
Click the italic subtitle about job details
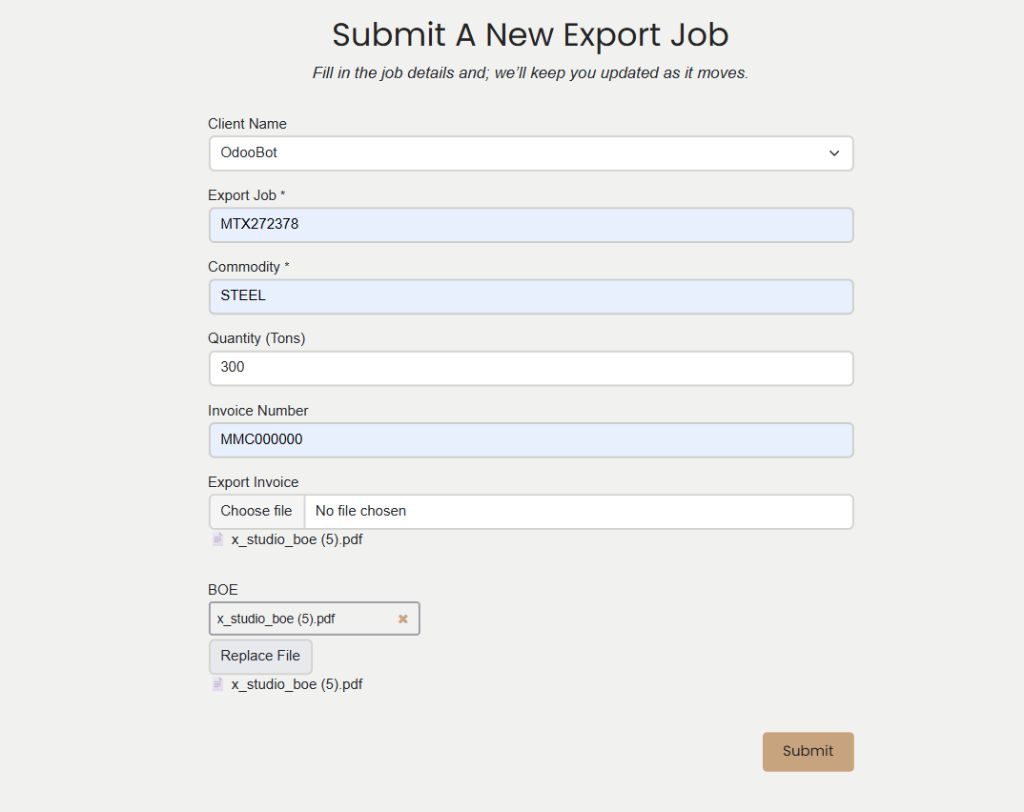tap(530, 72)
